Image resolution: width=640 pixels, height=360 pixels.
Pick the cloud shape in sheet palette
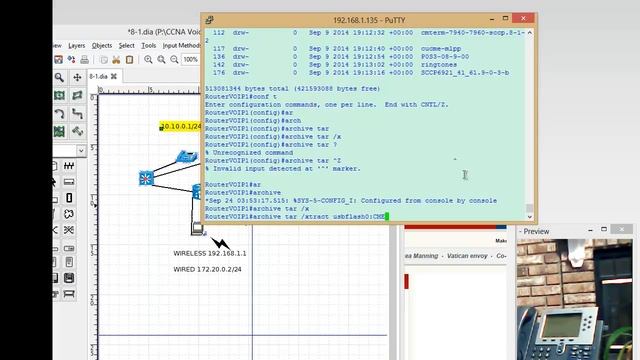[x=69, y=214]
